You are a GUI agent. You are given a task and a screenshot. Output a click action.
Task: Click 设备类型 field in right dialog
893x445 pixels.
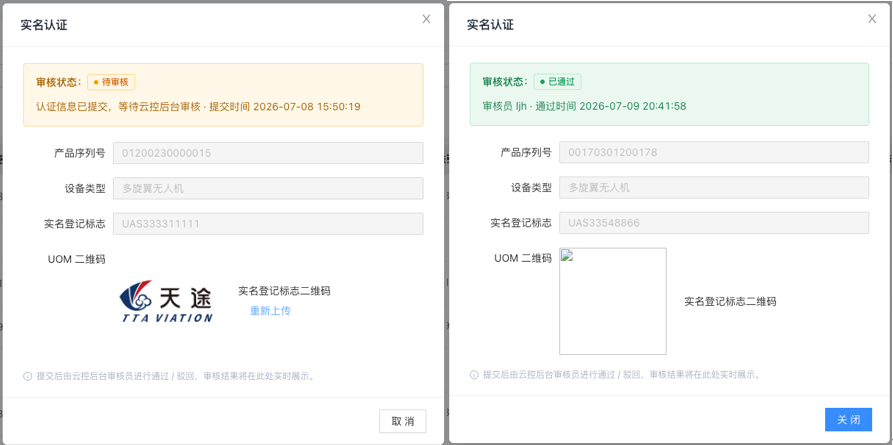click(714, 187)
